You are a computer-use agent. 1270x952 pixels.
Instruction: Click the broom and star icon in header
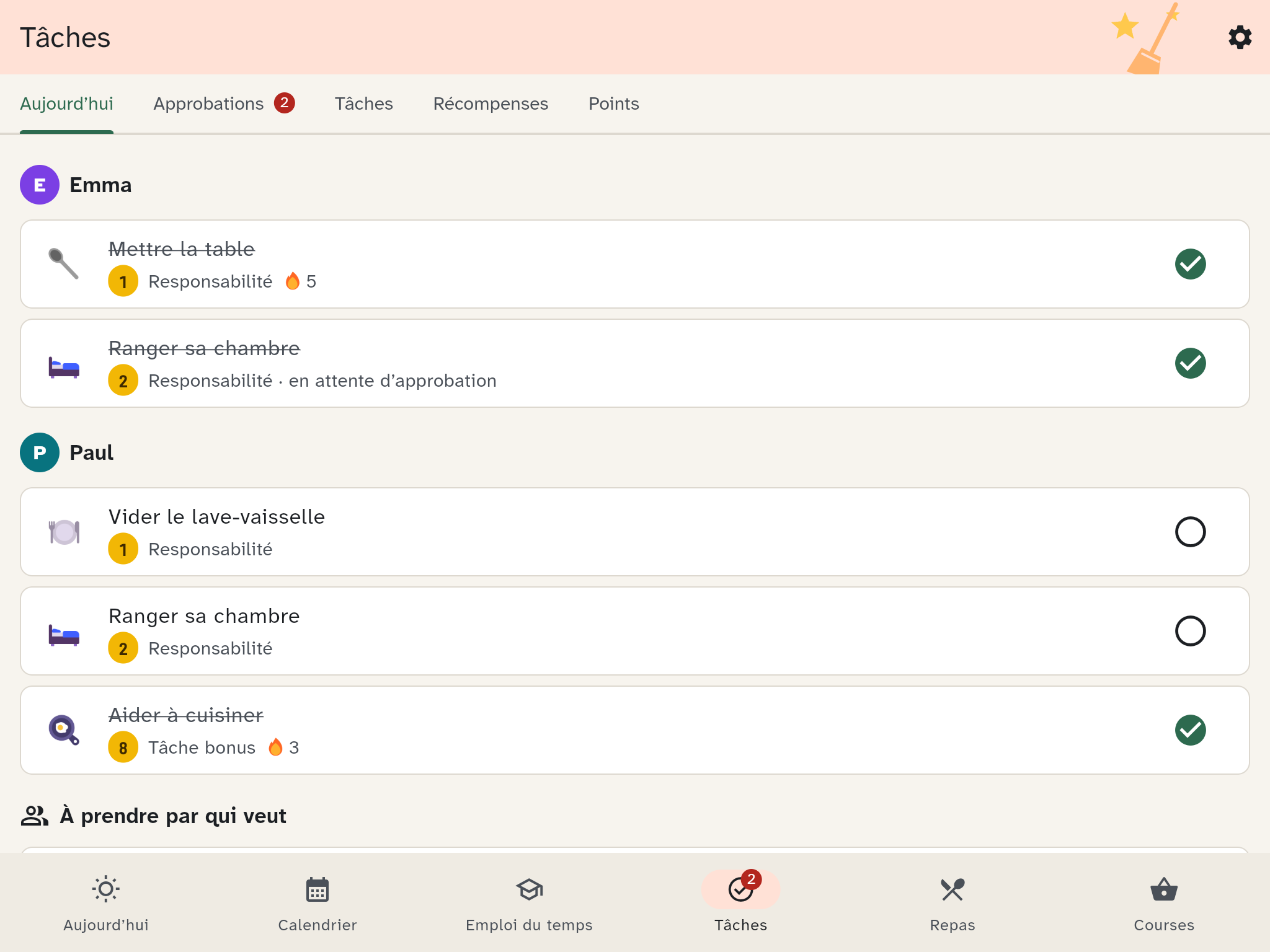(1145, 38)
